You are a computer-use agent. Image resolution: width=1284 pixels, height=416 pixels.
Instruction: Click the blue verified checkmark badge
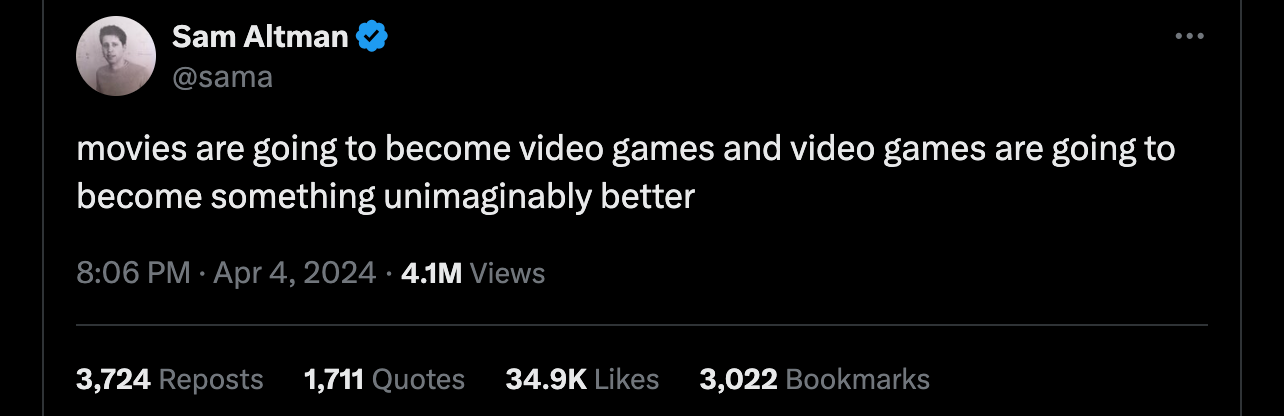point(373,37)
